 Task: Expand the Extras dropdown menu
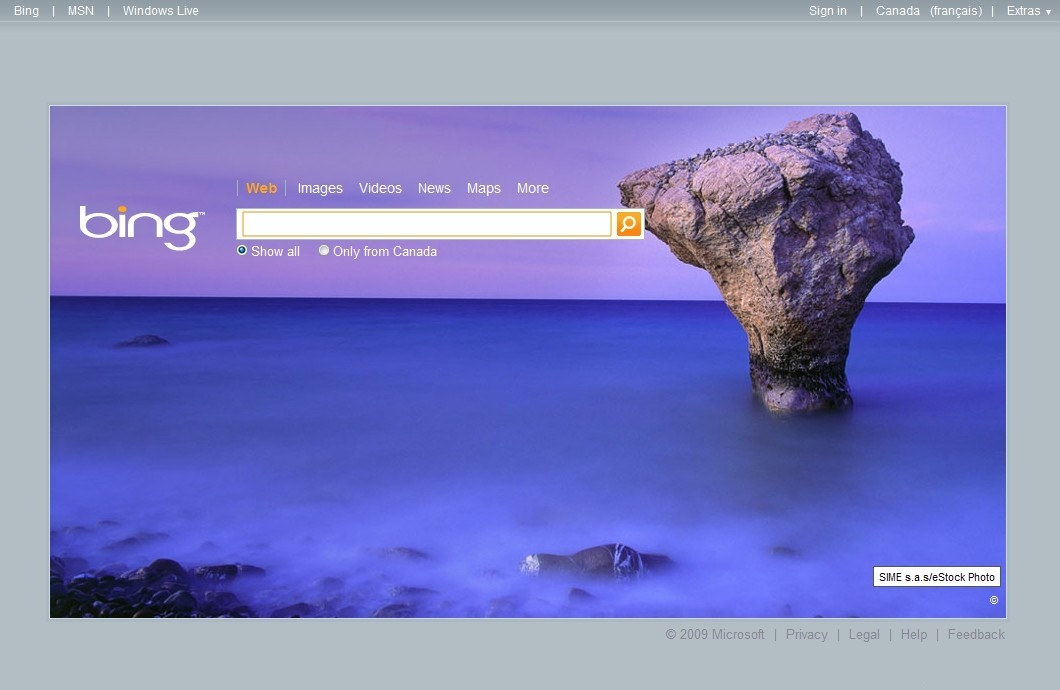pyautogui.click(x=1028, y=11)
